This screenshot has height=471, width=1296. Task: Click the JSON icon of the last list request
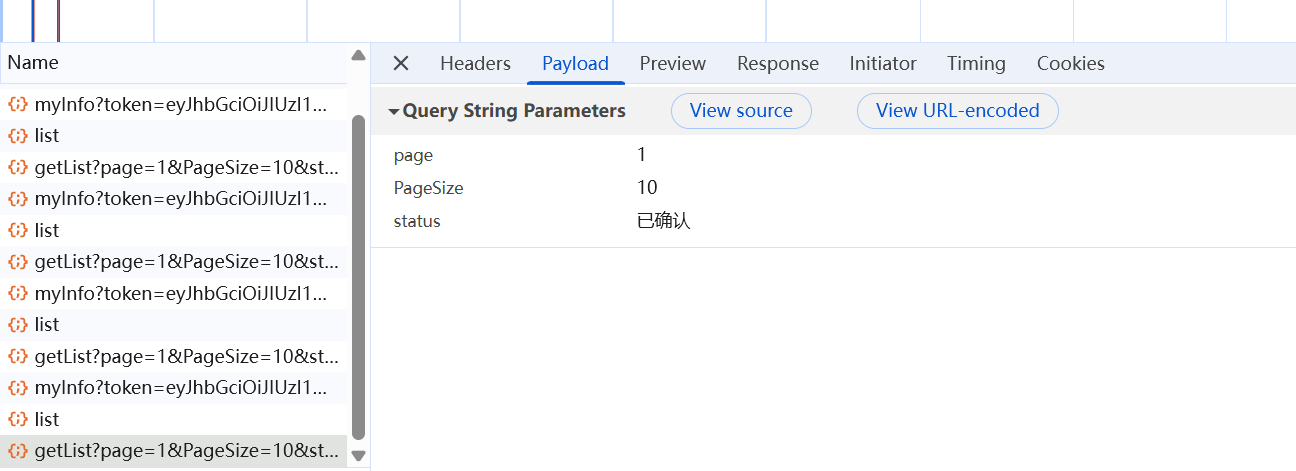[17, 419]
